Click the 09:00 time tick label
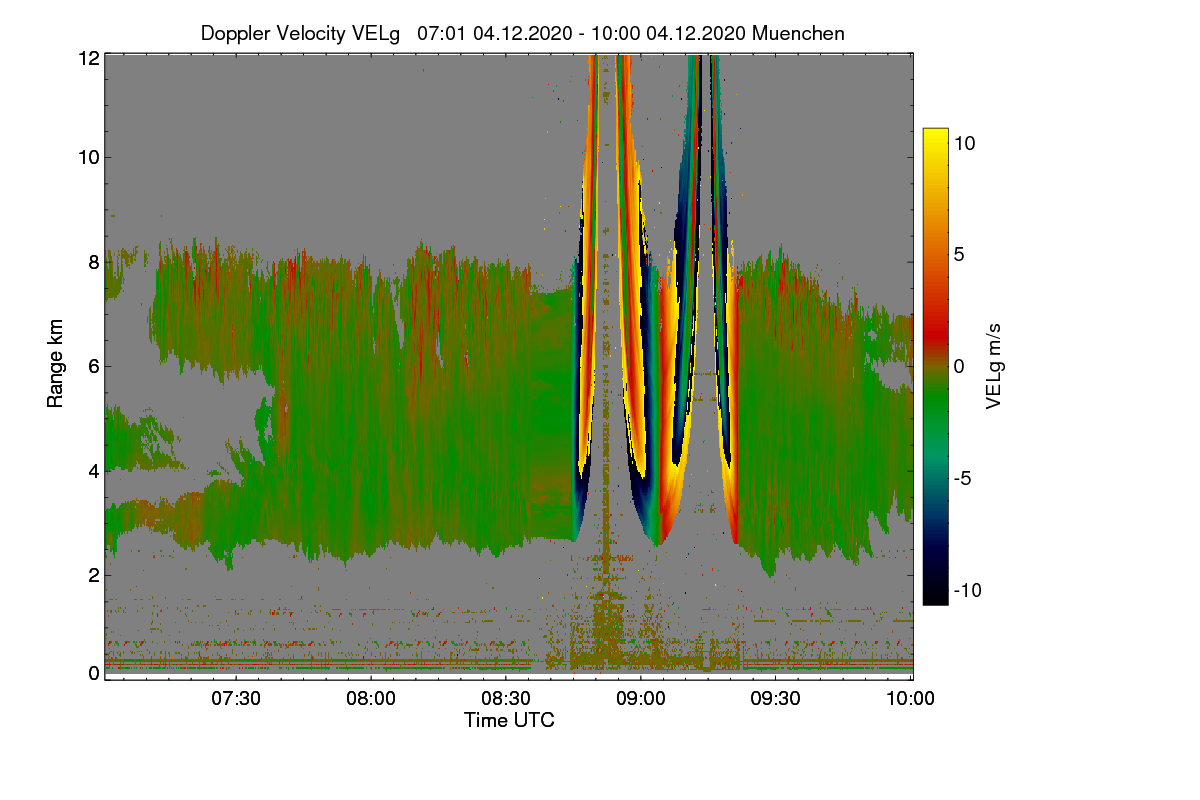The image size is (1200, 800). click(643, 700)
